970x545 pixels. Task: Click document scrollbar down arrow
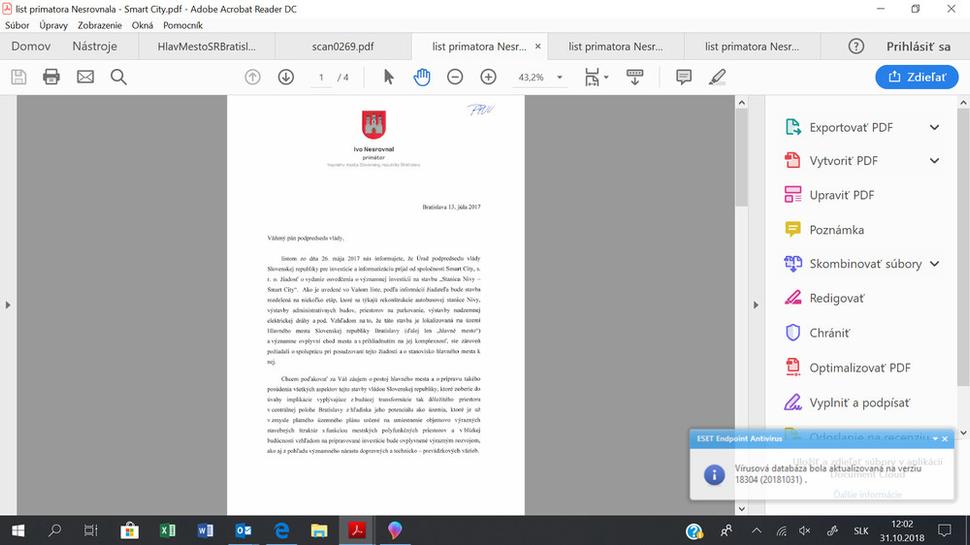[x=742, y=509]
